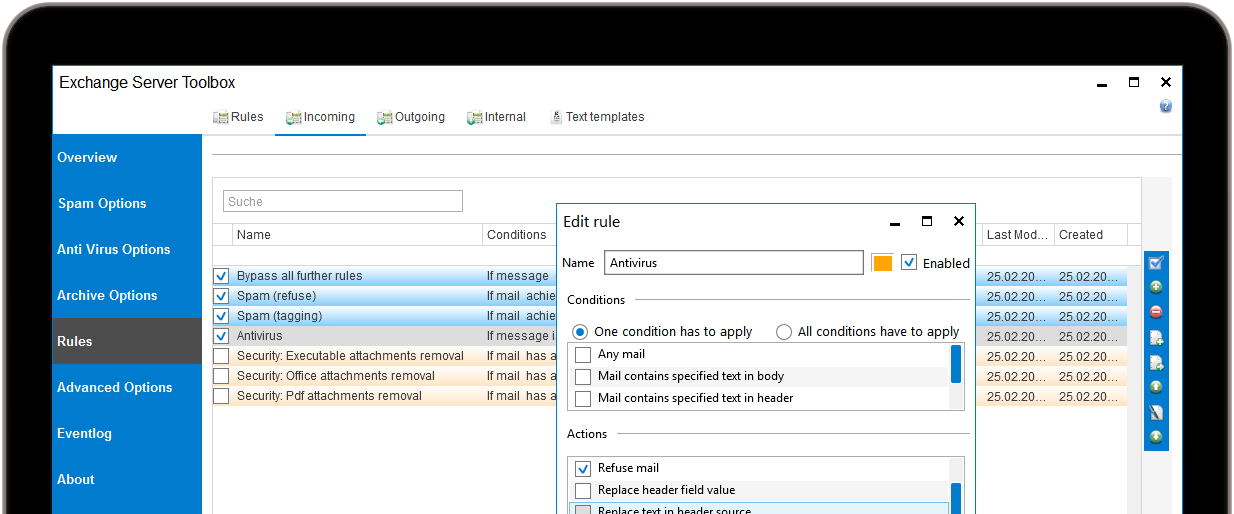Select "Security: Pdf attachments removal" rule name

[329, 396]
